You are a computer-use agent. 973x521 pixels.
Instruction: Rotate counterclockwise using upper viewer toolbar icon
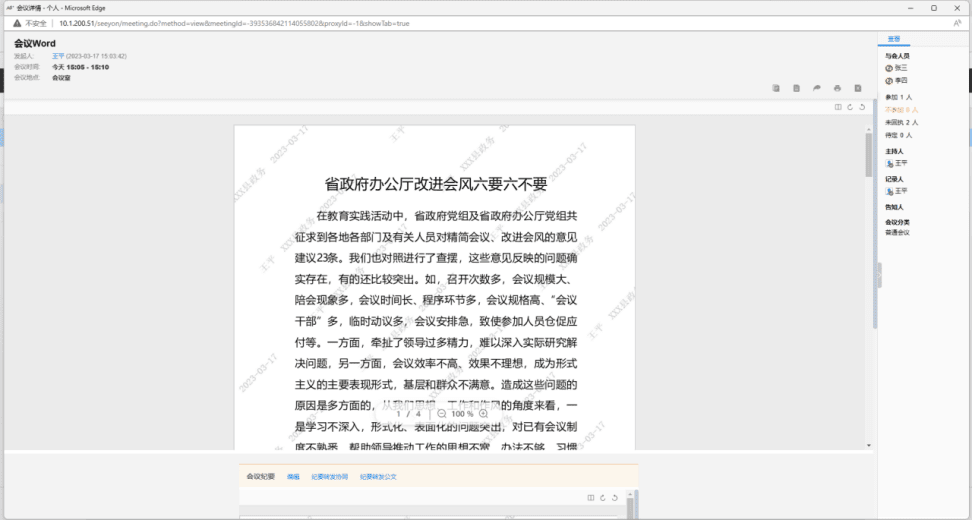(x=862, y=107)
